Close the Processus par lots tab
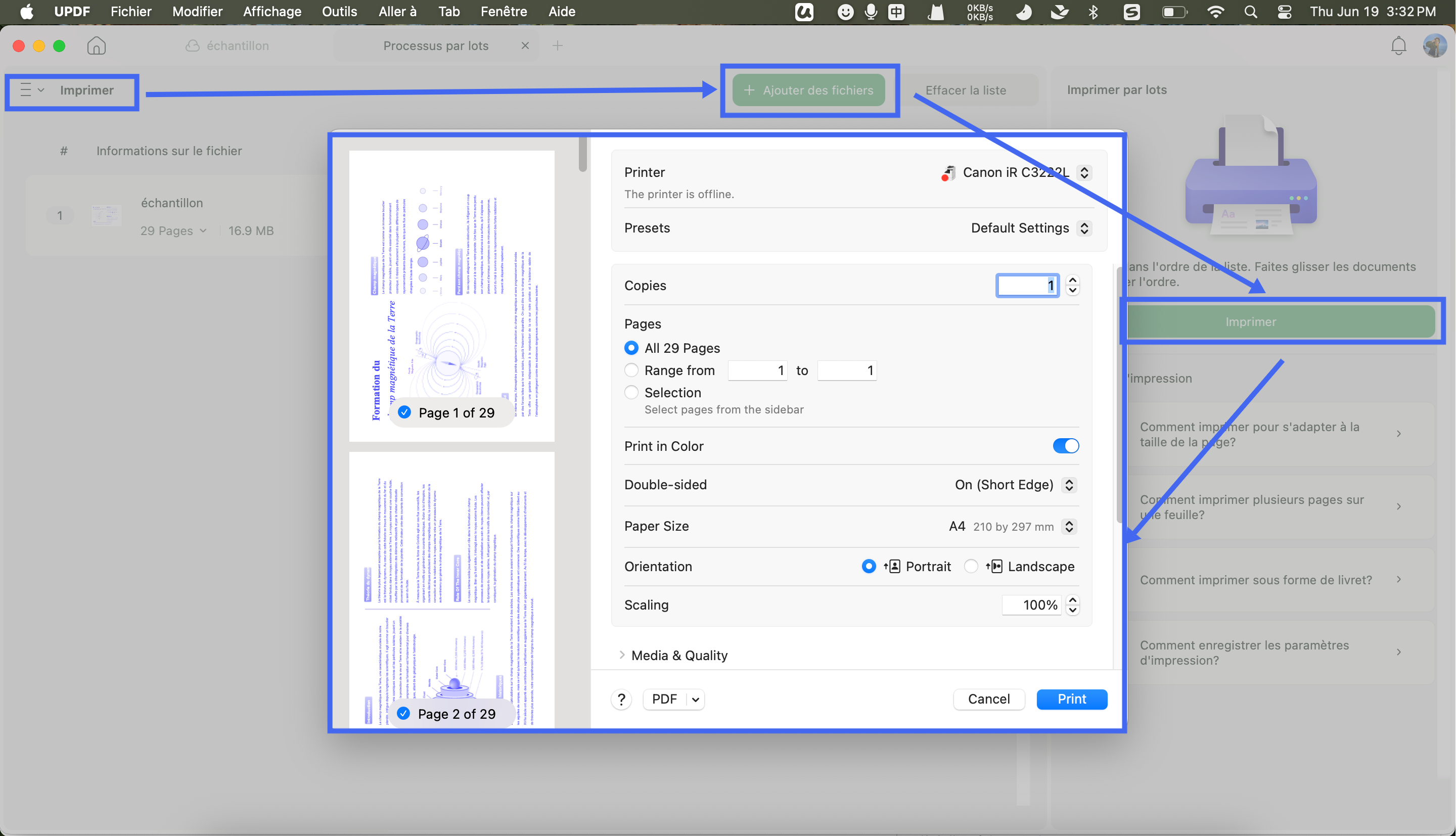Viewport: 1456px width, 836px height. [525, 45]
